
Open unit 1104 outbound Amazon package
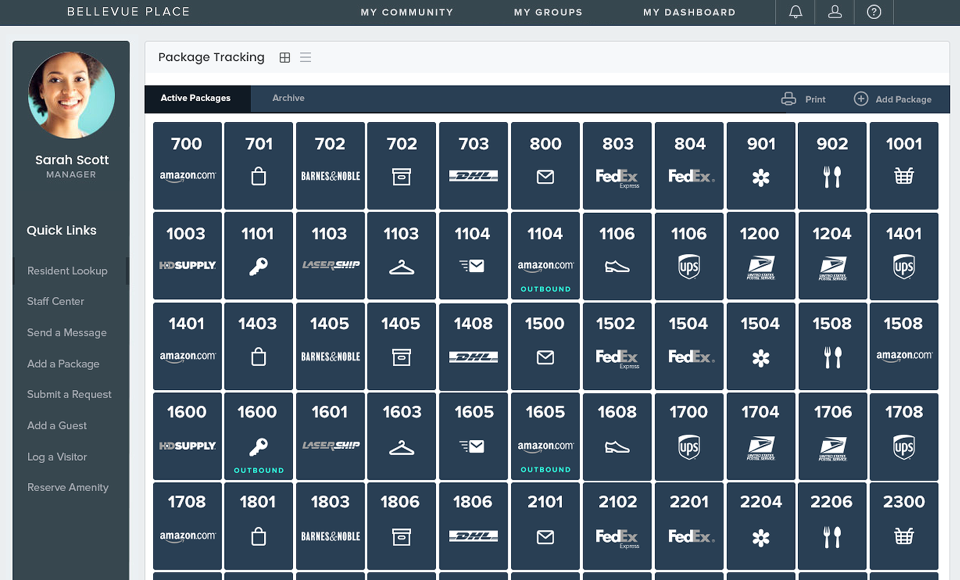coord(545,255)
